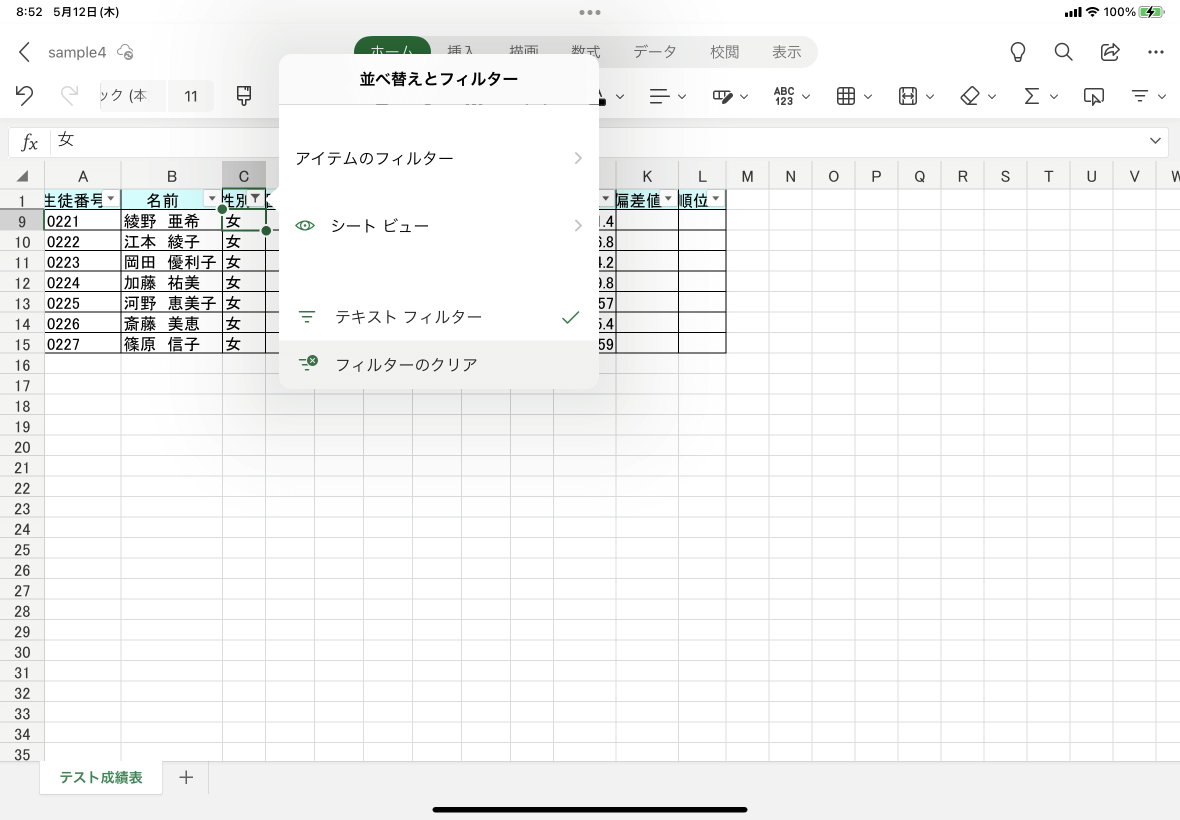
Task: Tap the font size field showing 11
Action: pyautogui.click(x=191, y=96)
